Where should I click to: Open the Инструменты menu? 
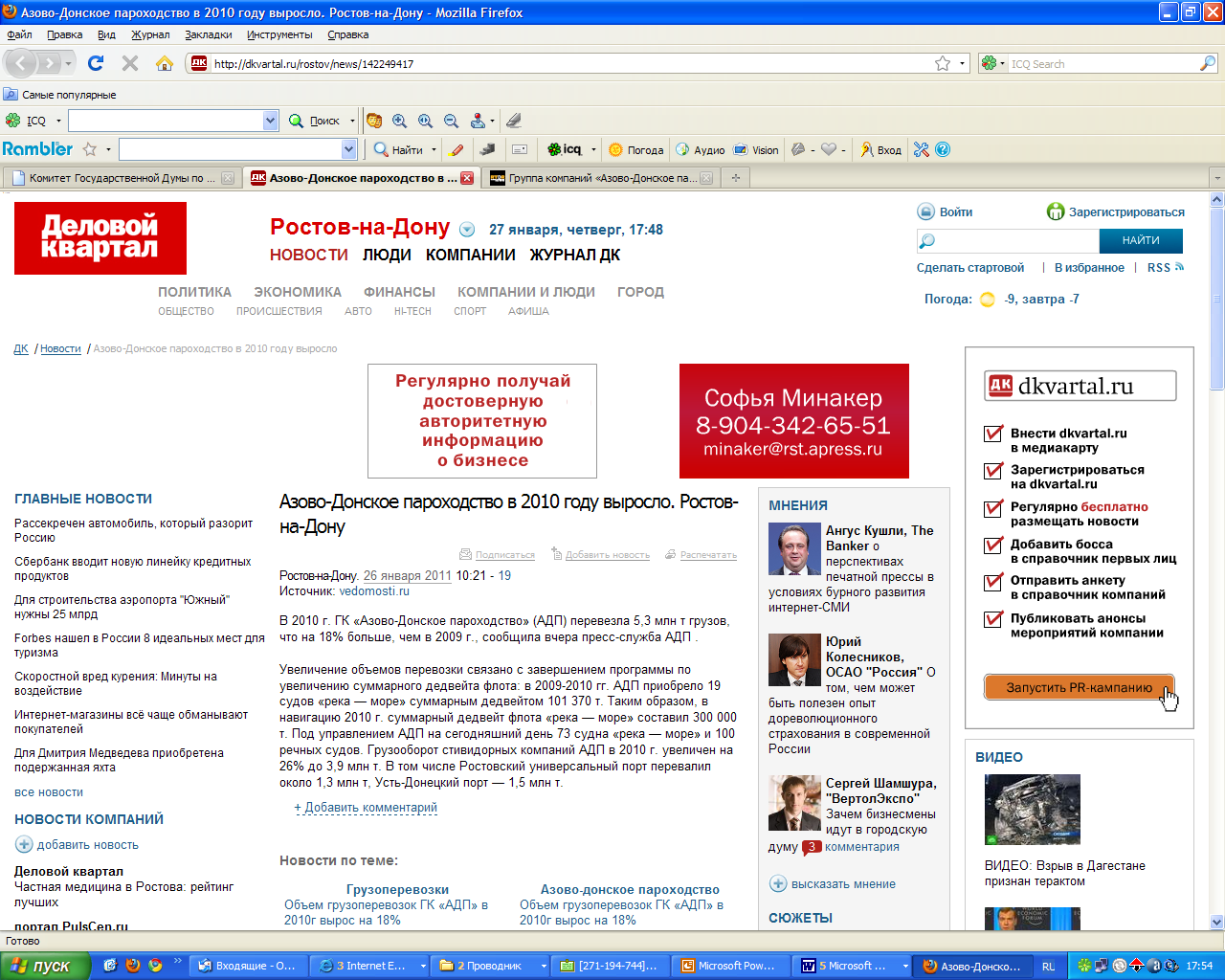pyautogui.click(x=279, y=34)
